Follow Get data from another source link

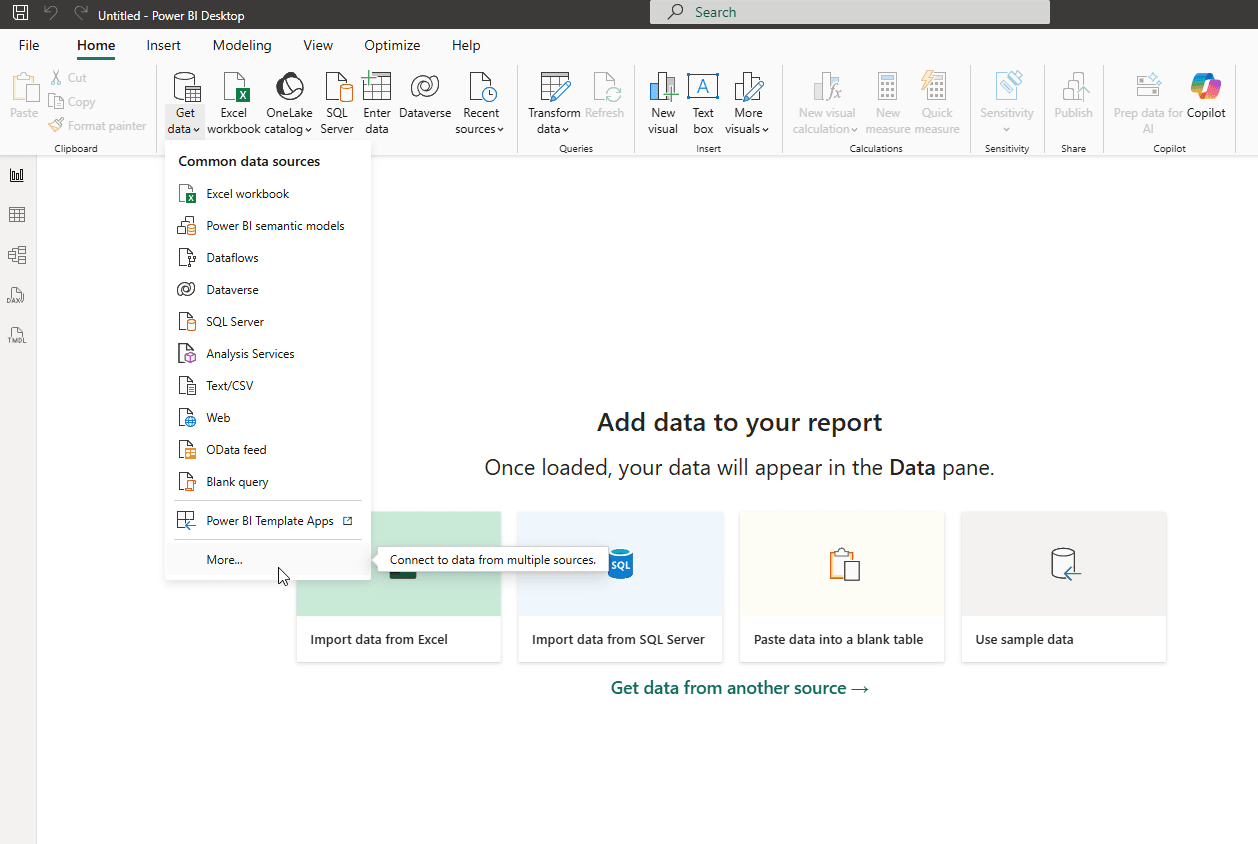(x=740, y=688)
